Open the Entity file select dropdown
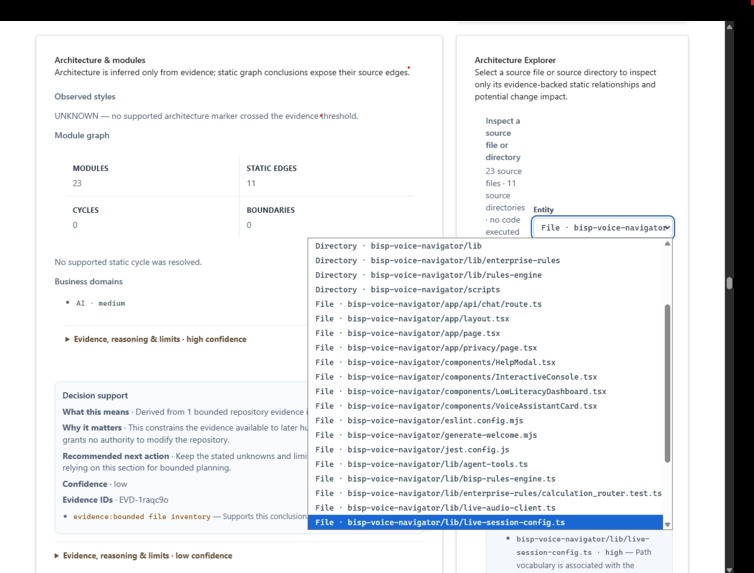The width and height of the screenshot is (754, 573). 603,227
